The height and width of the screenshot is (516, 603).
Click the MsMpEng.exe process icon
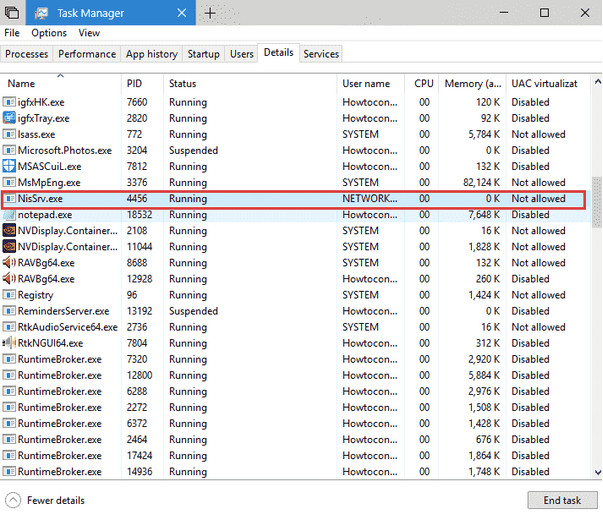pyautogui.click(x=9, y=182)
